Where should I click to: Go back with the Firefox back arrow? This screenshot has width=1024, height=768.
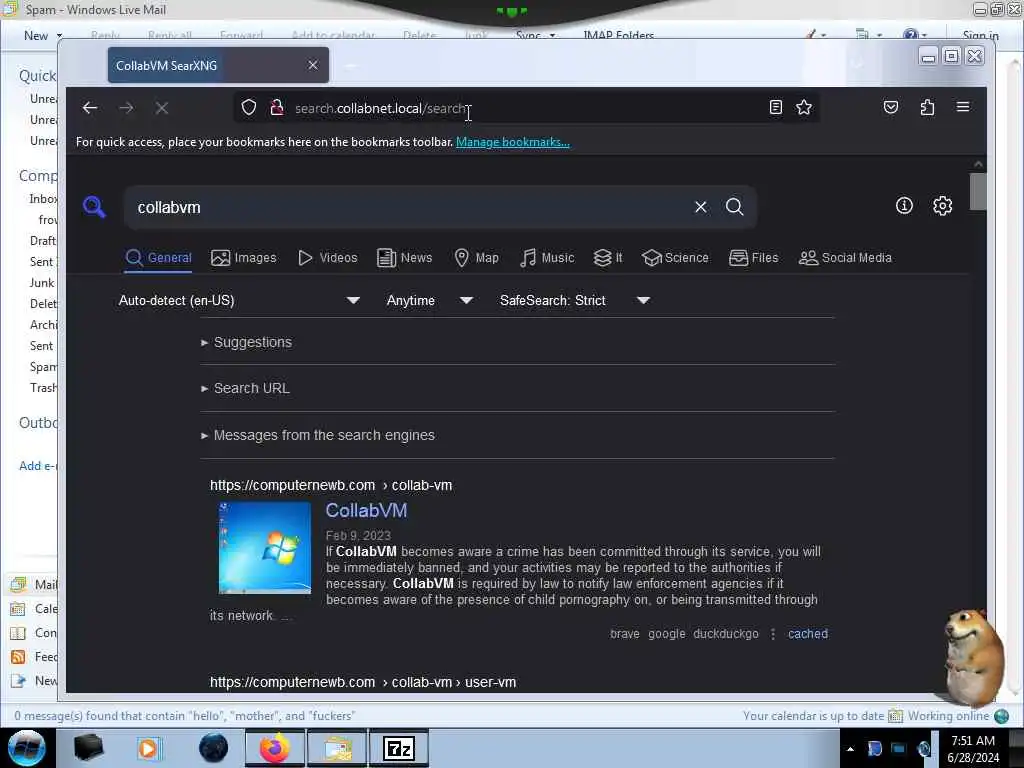(90, 108)
